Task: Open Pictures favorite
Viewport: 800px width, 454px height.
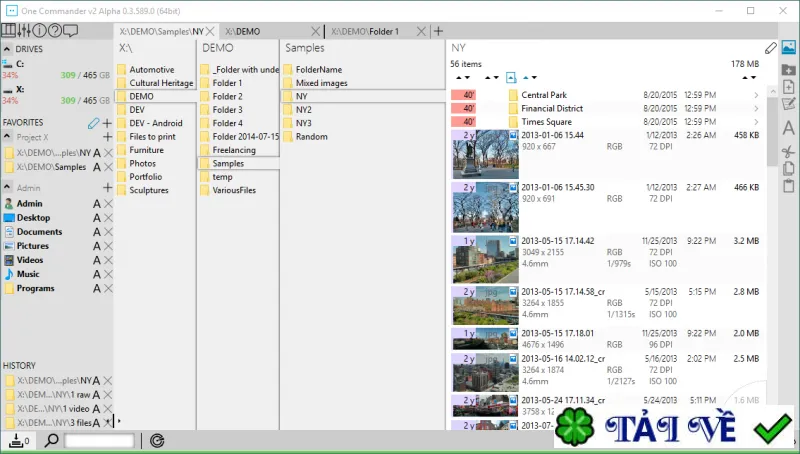Action: point(33,246)
